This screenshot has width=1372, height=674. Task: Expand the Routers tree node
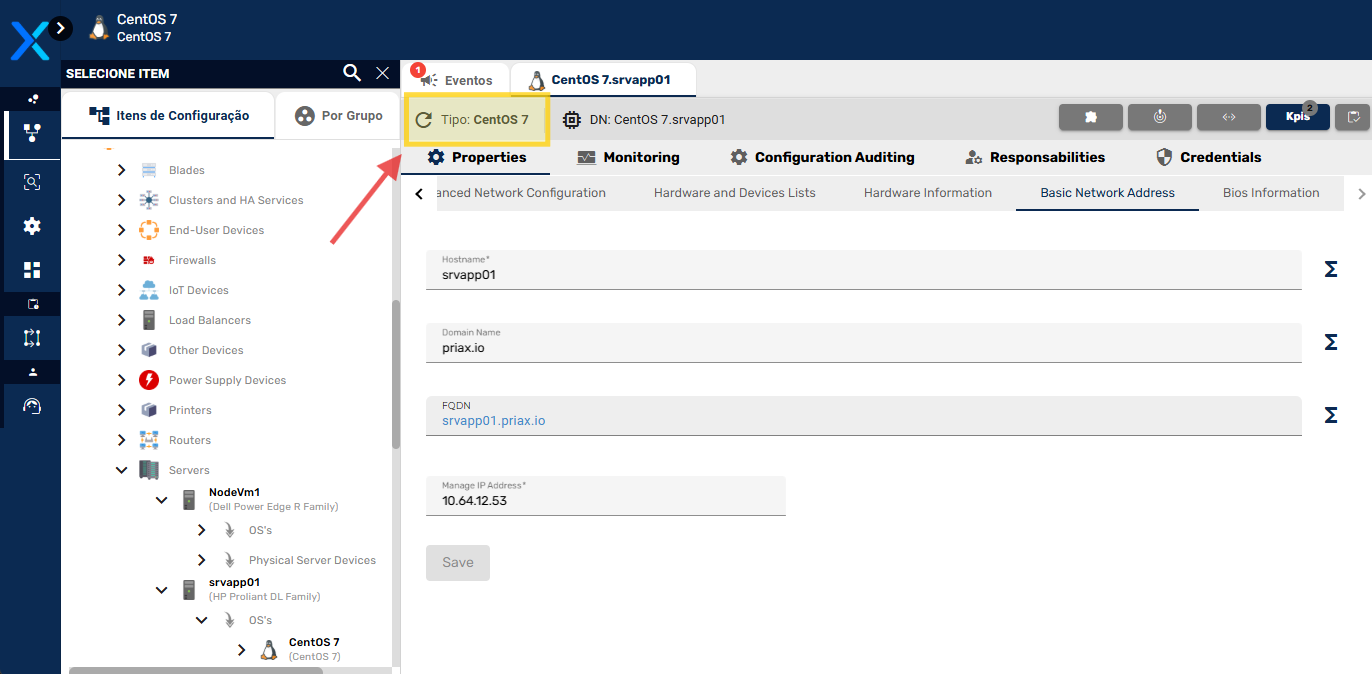(121, 440)
